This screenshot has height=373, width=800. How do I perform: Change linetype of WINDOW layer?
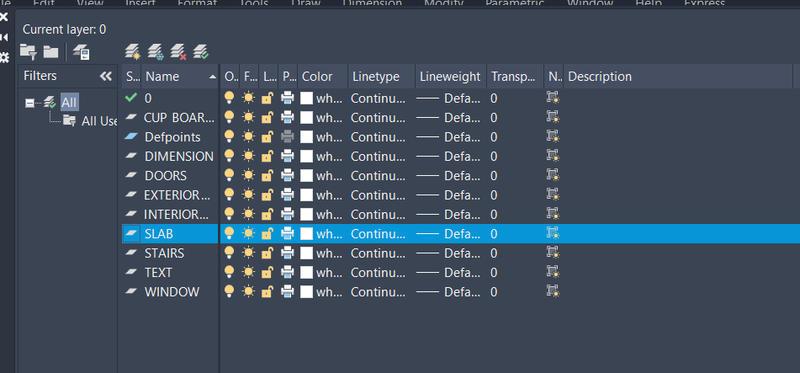point(379,292)
